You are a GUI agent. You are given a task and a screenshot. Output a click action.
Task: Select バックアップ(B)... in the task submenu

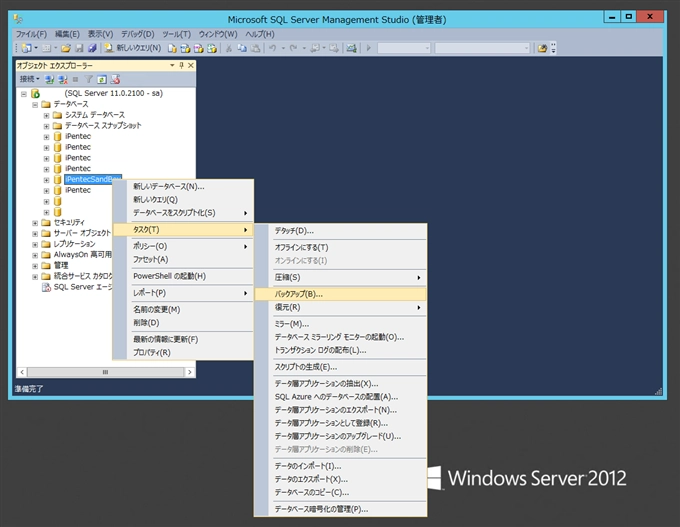tap(299, 294)
